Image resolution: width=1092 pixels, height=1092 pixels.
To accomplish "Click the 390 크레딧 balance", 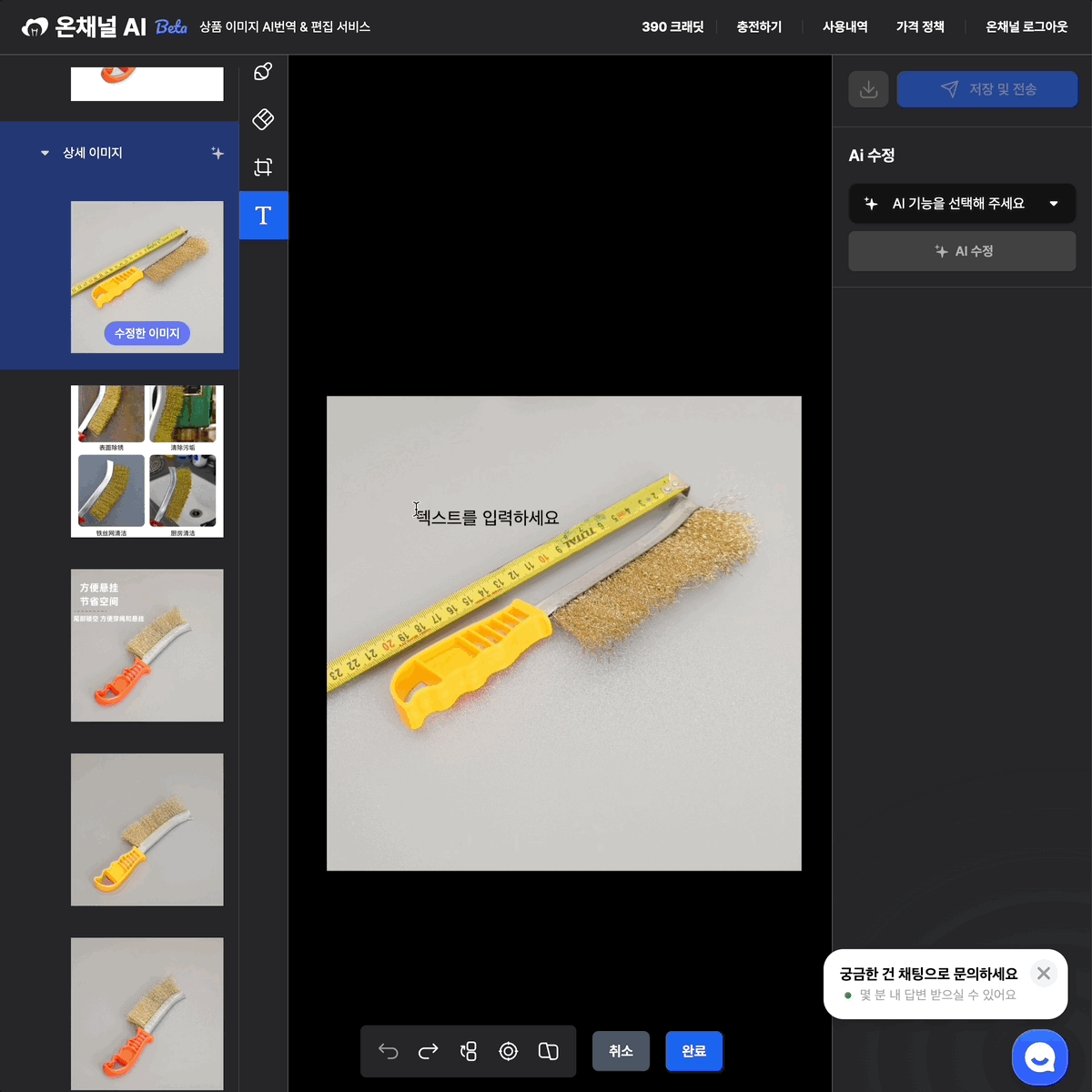I will (672, 27).
